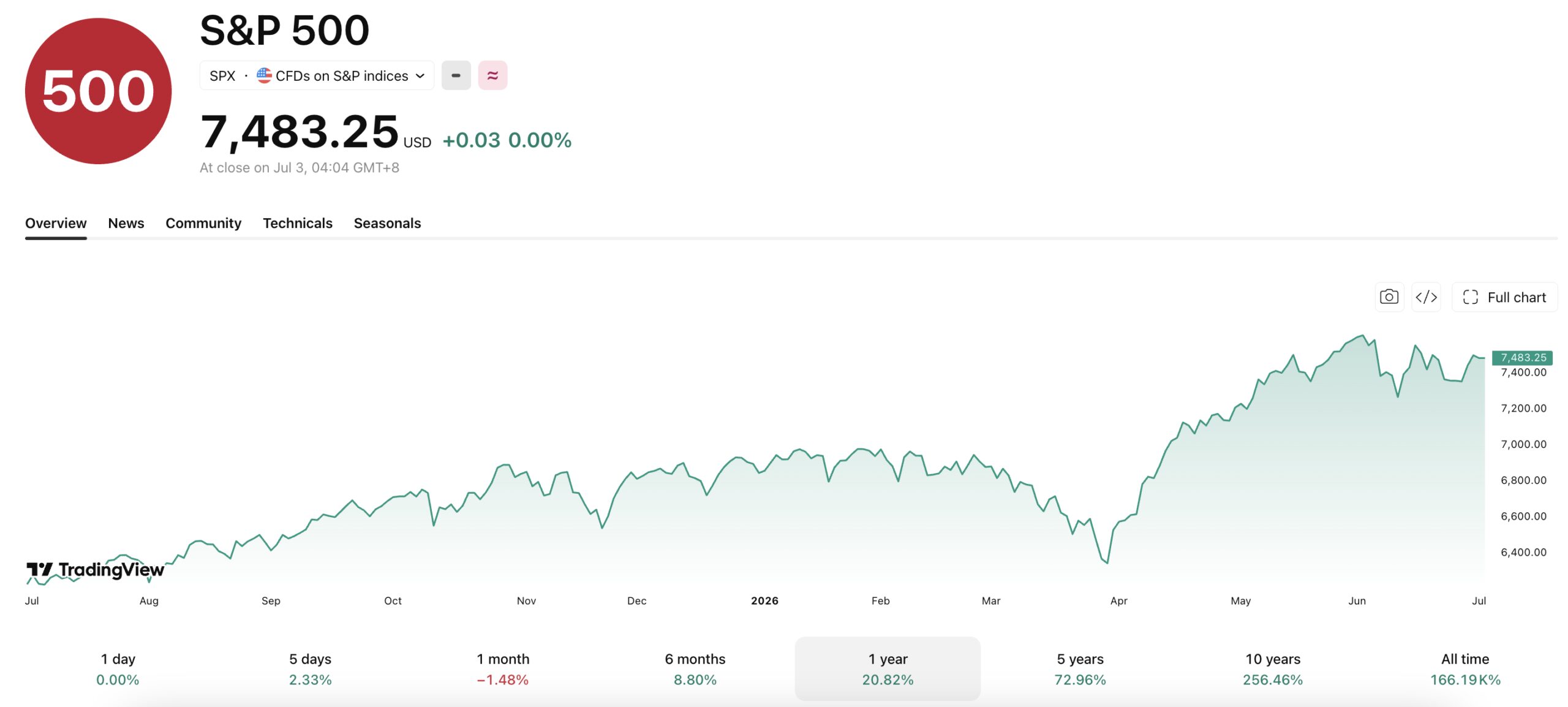
Task: Click the large 7,483.25 price figure
Action: [x=300, y=132]
